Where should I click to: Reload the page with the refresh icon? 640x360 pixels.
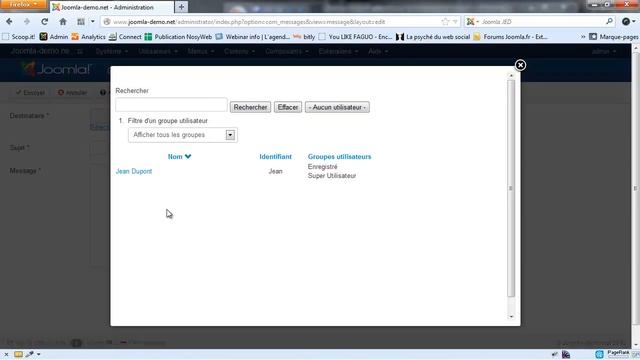tap(44, 22)
